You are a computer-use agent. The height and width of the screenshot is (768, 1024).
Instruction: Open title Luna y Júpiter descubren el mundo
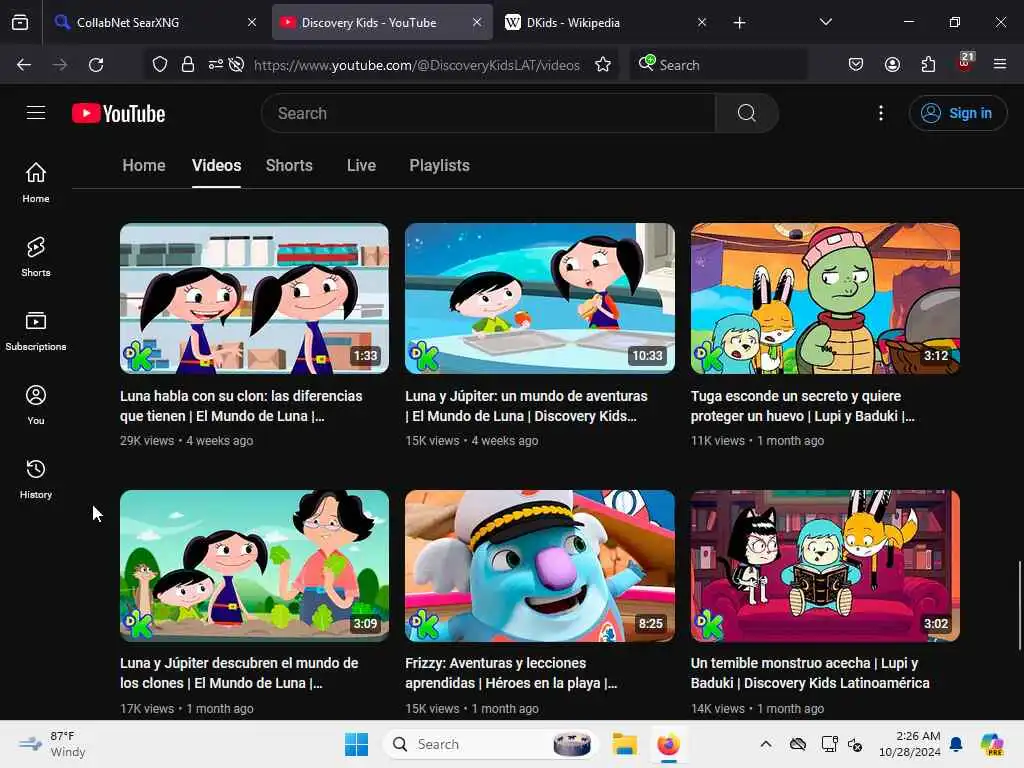tap(239, 673)
